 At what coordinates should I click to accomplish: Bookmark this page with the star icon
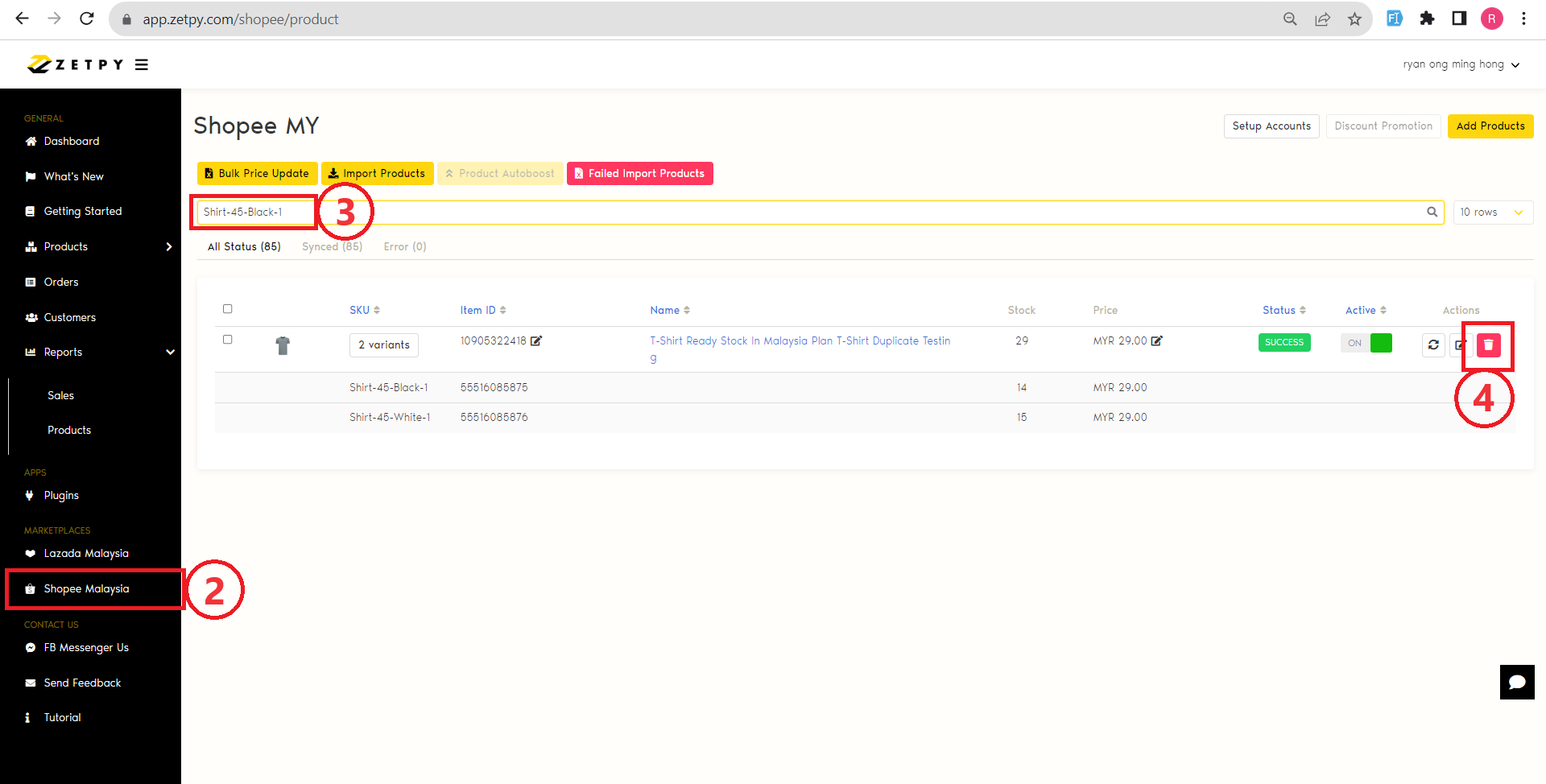tap(1354, 19)
